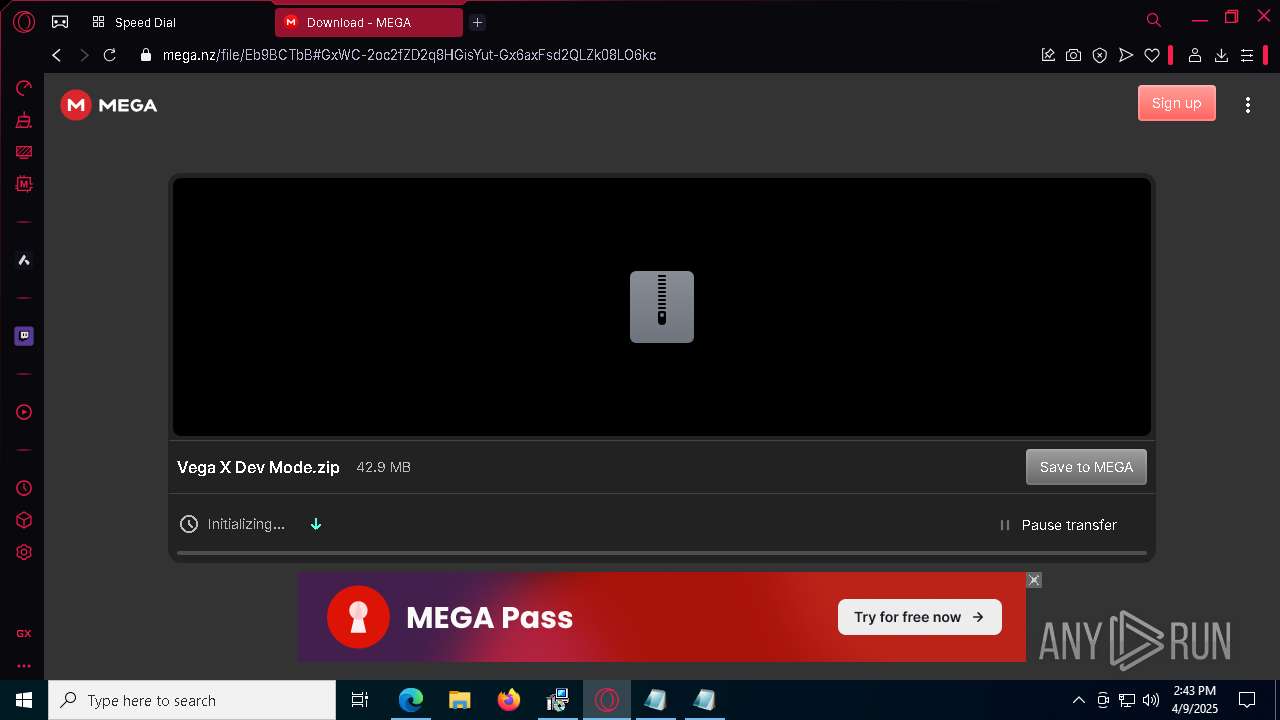Open the taskbar clock and date
Viewport: 1280px width, 720px height.
[x=1194, y=700]
